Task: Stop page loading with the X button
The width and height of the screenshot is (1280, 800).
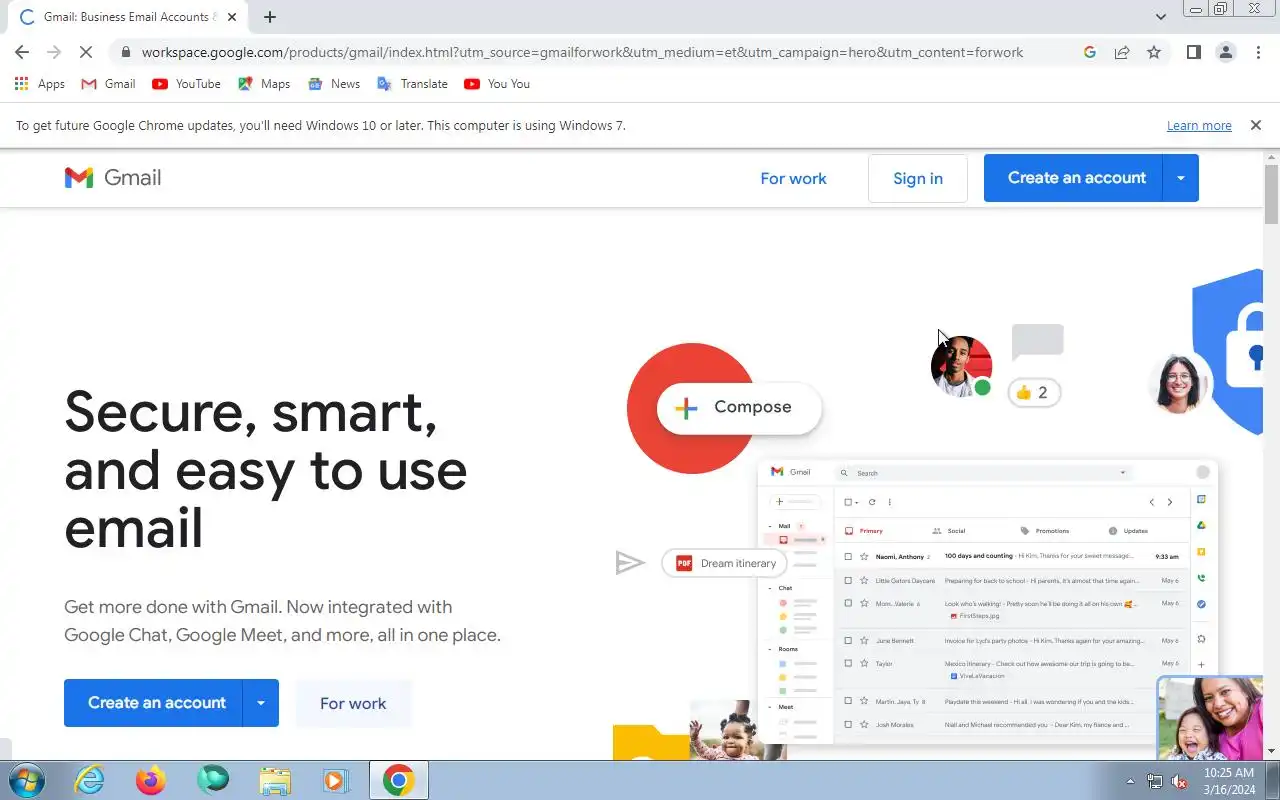Action: pyautogui.click(x=86, y=52)
